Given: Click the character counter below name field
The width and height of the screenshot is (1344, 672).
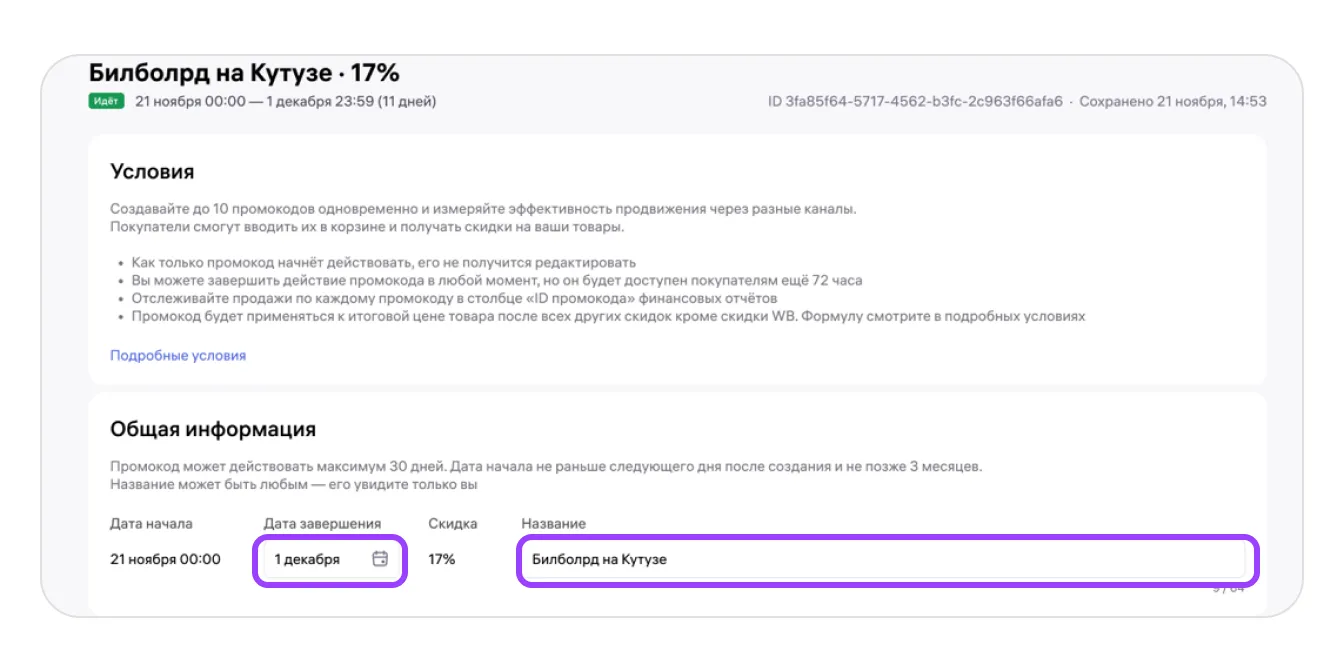Looking at the screenshot, I should pos(1228,590).
